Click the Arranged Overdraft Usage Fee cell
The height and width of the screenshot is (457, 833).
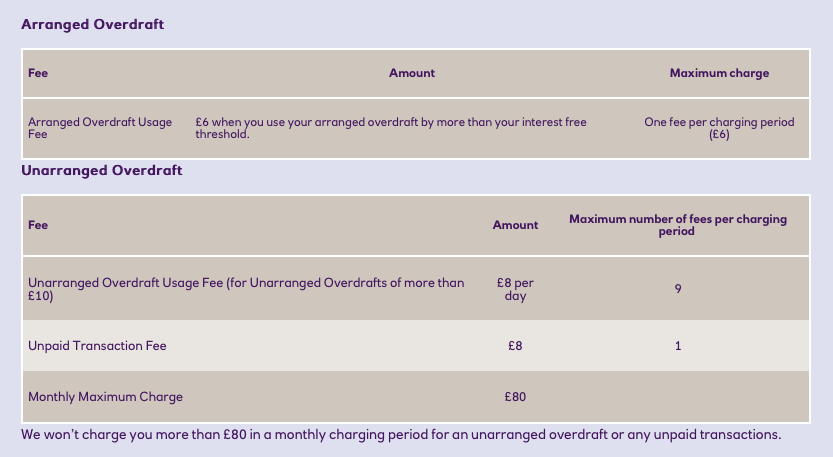(99, 128)
